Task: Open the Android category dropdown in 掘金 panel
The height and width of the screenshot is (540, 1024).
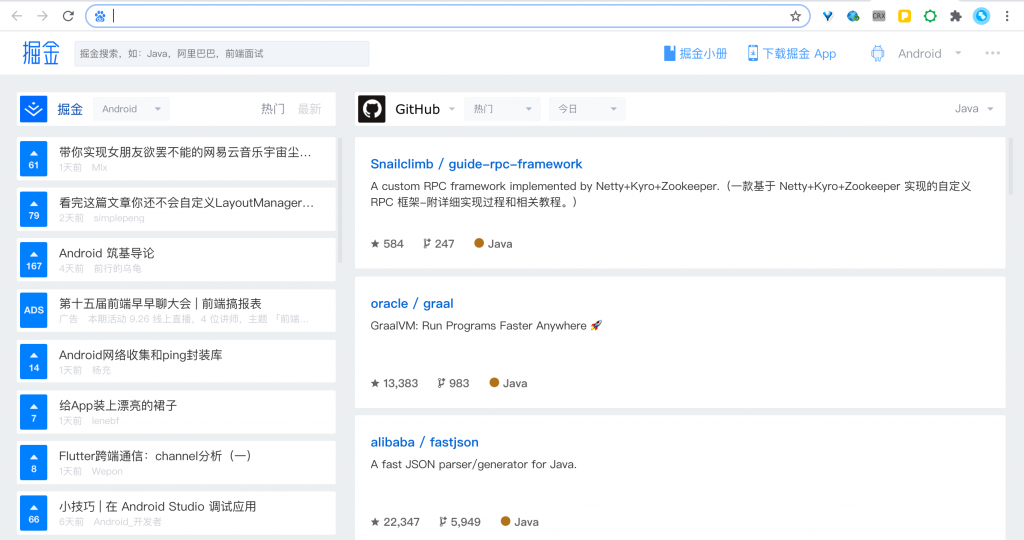Action: point(131,109)
